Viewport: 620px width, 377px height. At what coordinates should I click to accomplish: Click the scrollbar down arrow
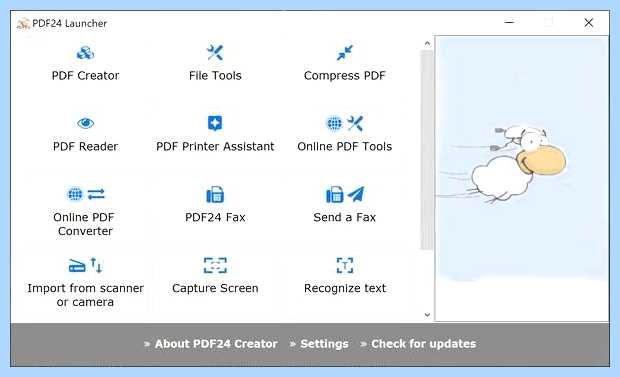point(427,315)
